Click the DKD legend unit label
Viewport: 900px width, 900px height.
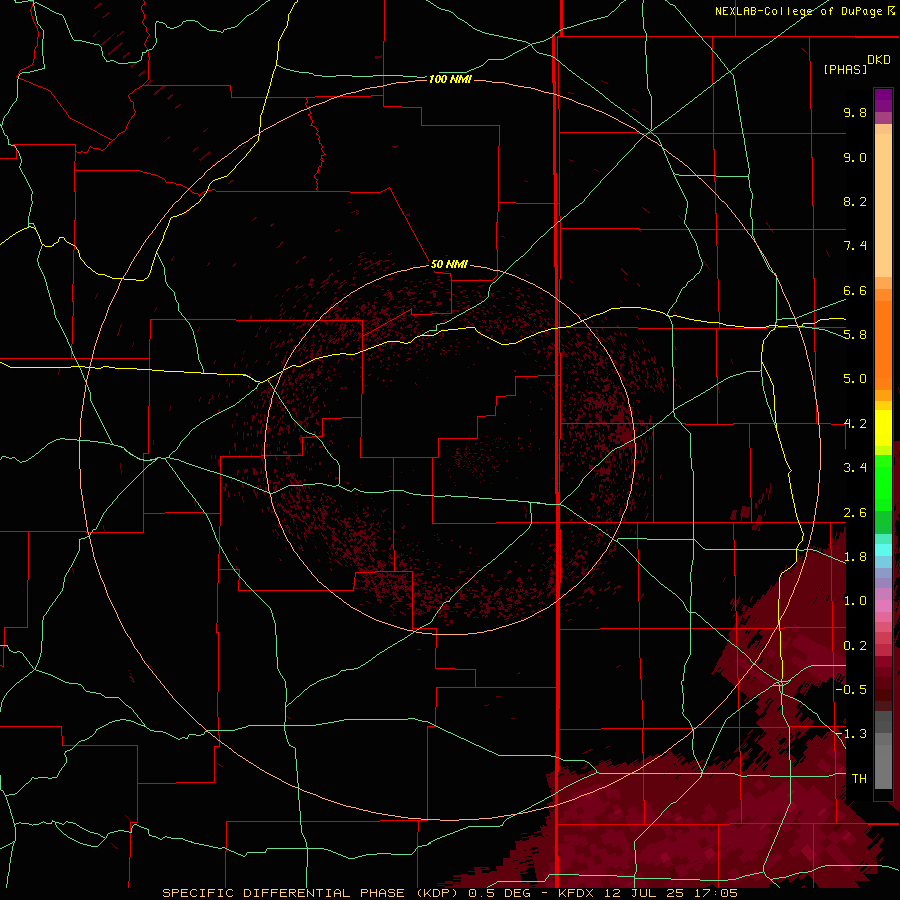coord(879,59)
